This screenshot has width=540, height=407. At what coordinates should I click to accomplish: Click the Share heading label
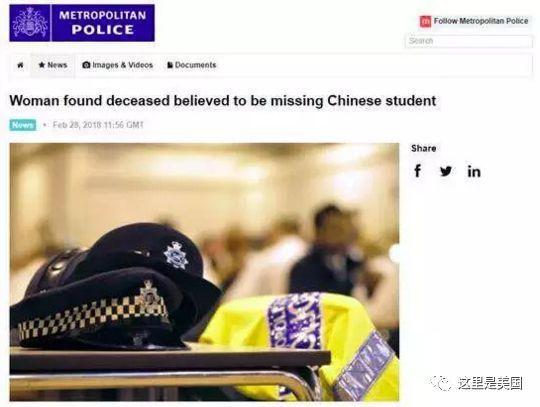tap(424, 148)
